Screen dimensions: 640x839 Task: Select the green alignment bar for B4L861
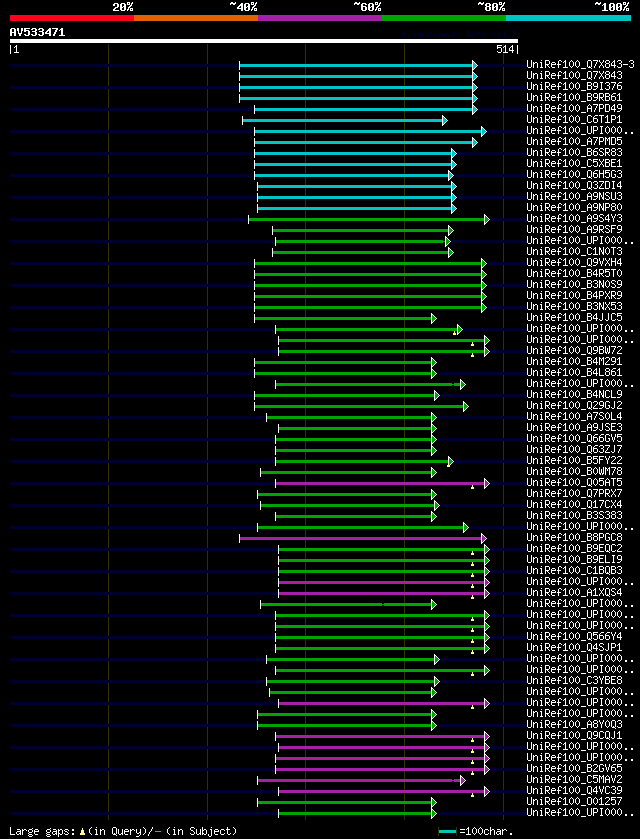point(345,373)
